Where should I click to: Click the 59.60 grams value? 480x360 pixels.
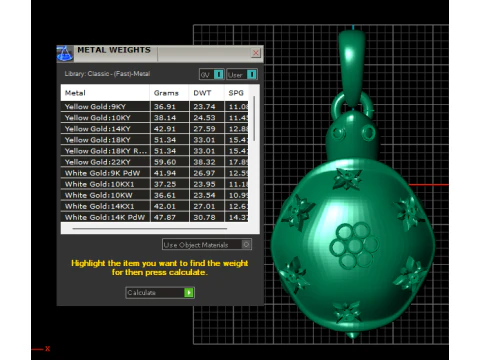point(164,162)
